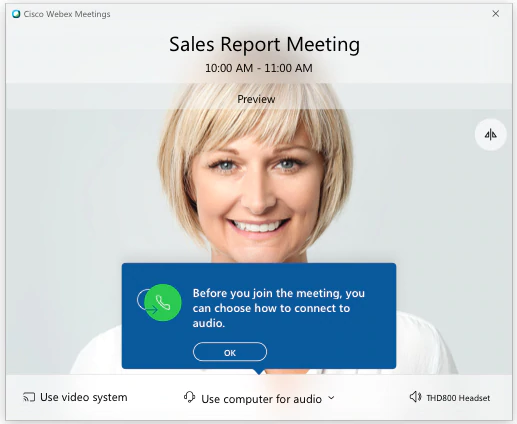
Task: Click the green phone call icon
Action: (163, 303)
